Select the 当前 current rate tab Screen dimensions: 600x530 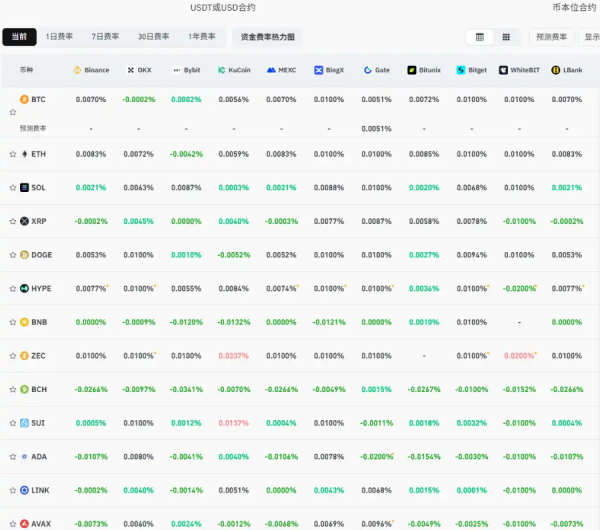[x=20, y=37]
